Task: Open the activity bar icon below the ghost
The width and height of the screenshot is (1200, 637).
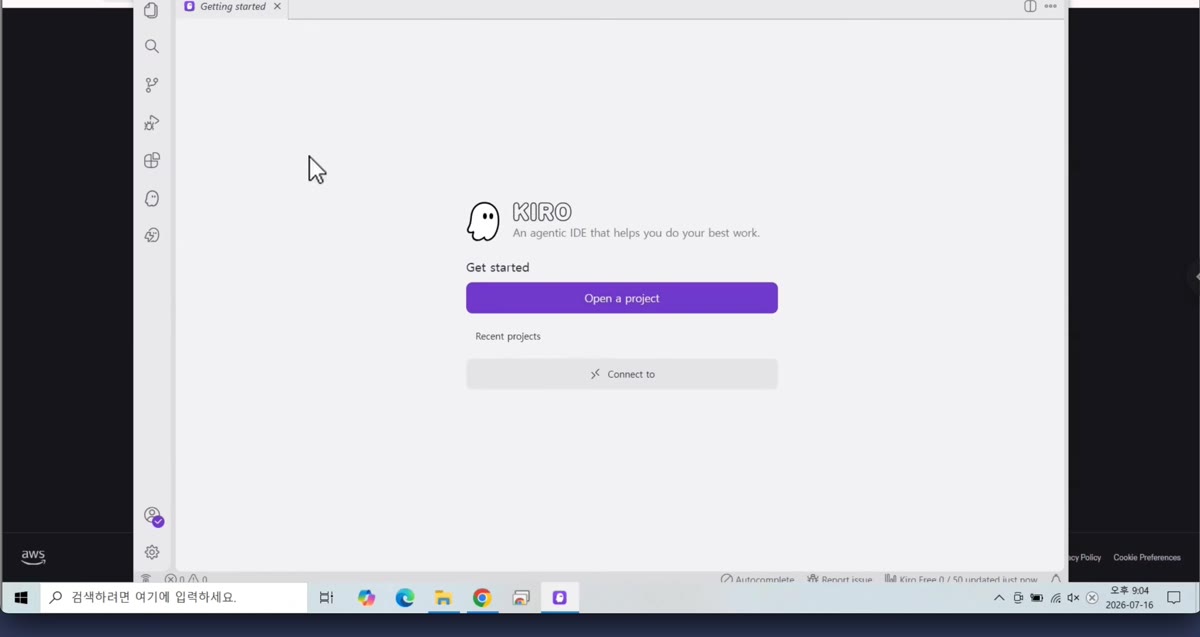Action: tap(152, 235)
